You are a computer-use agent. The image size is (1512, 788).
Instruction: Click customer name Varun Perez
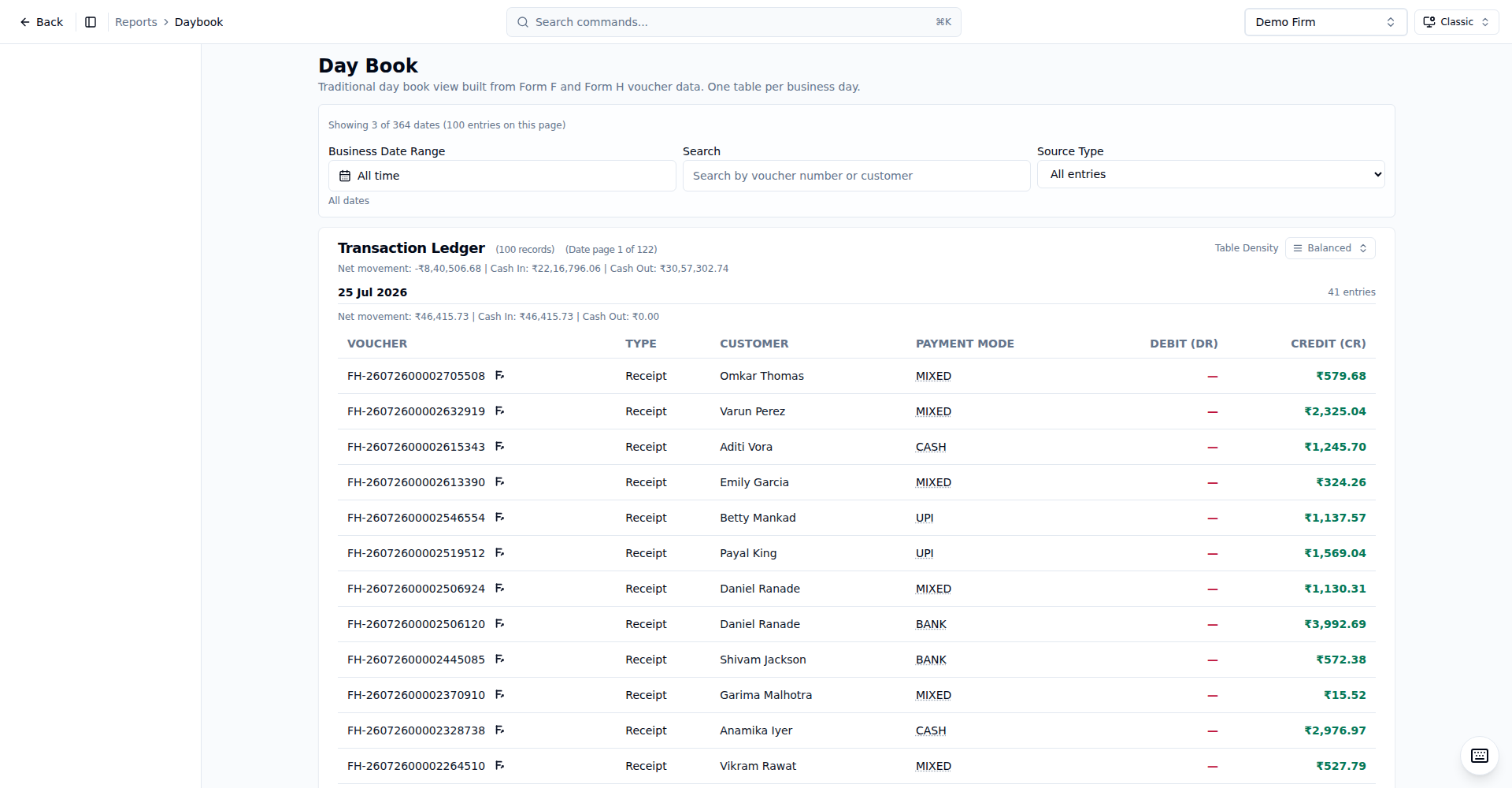(x=752, y=411)
